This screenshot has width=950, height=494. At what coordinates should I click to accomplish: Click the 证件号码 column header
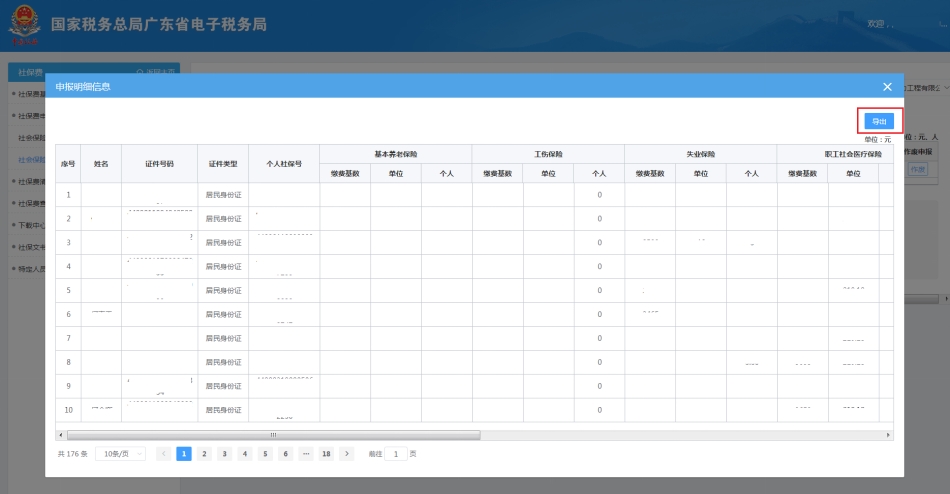pos(159,163)
